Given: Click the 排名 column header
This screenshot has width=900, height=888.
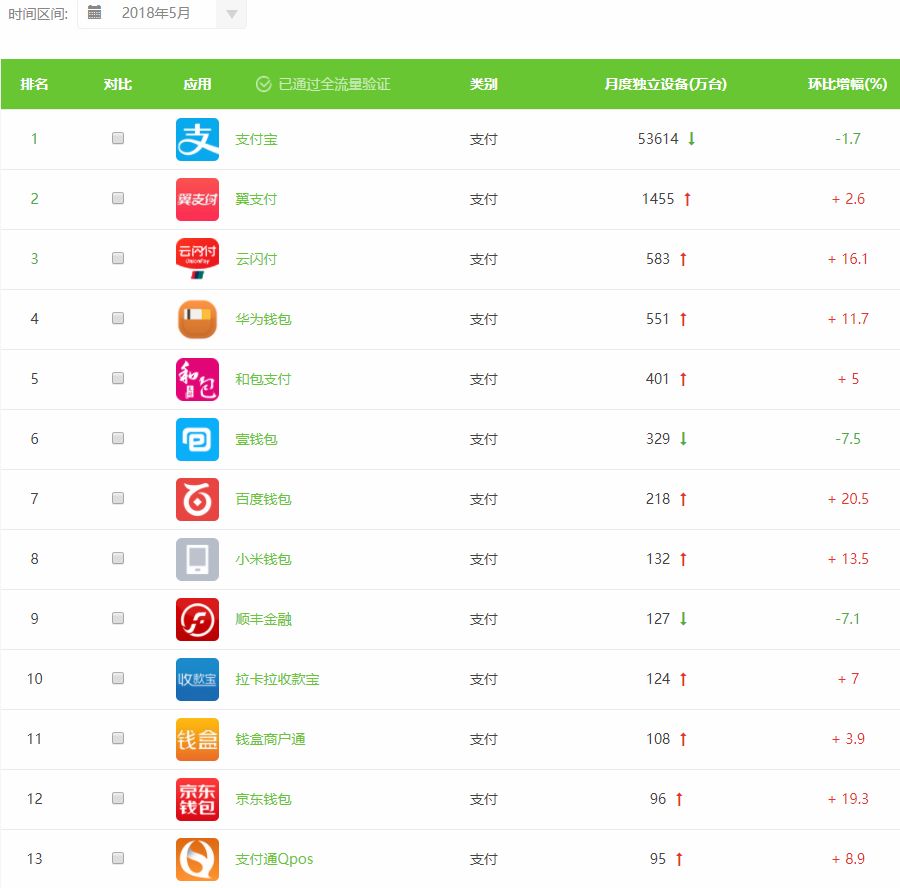Looking at the screenshot, I should [34, 84].
